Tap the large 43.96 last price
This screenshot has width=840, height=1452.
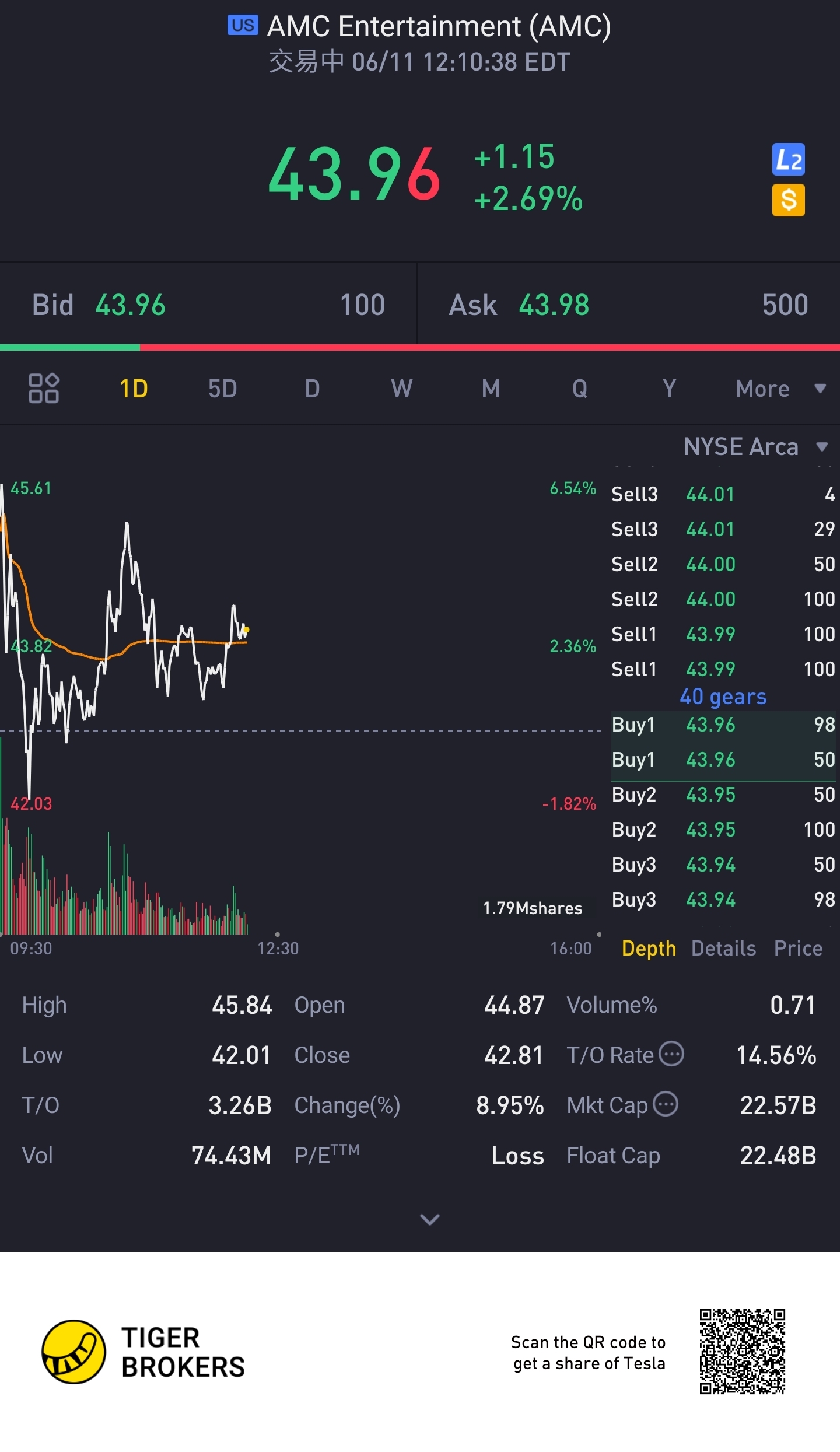coord(354,174)
